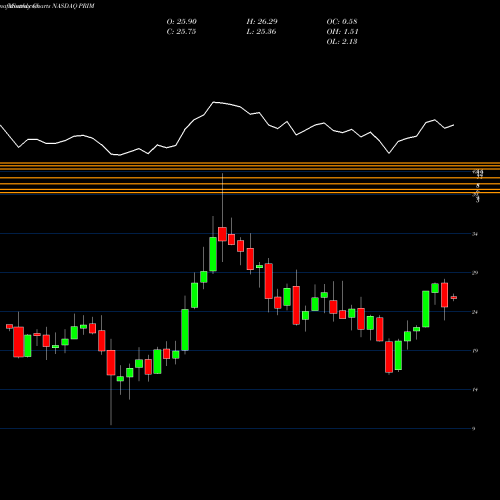Click the red candle at the price peak
This screenshot has height=500, width=500.
222,234
